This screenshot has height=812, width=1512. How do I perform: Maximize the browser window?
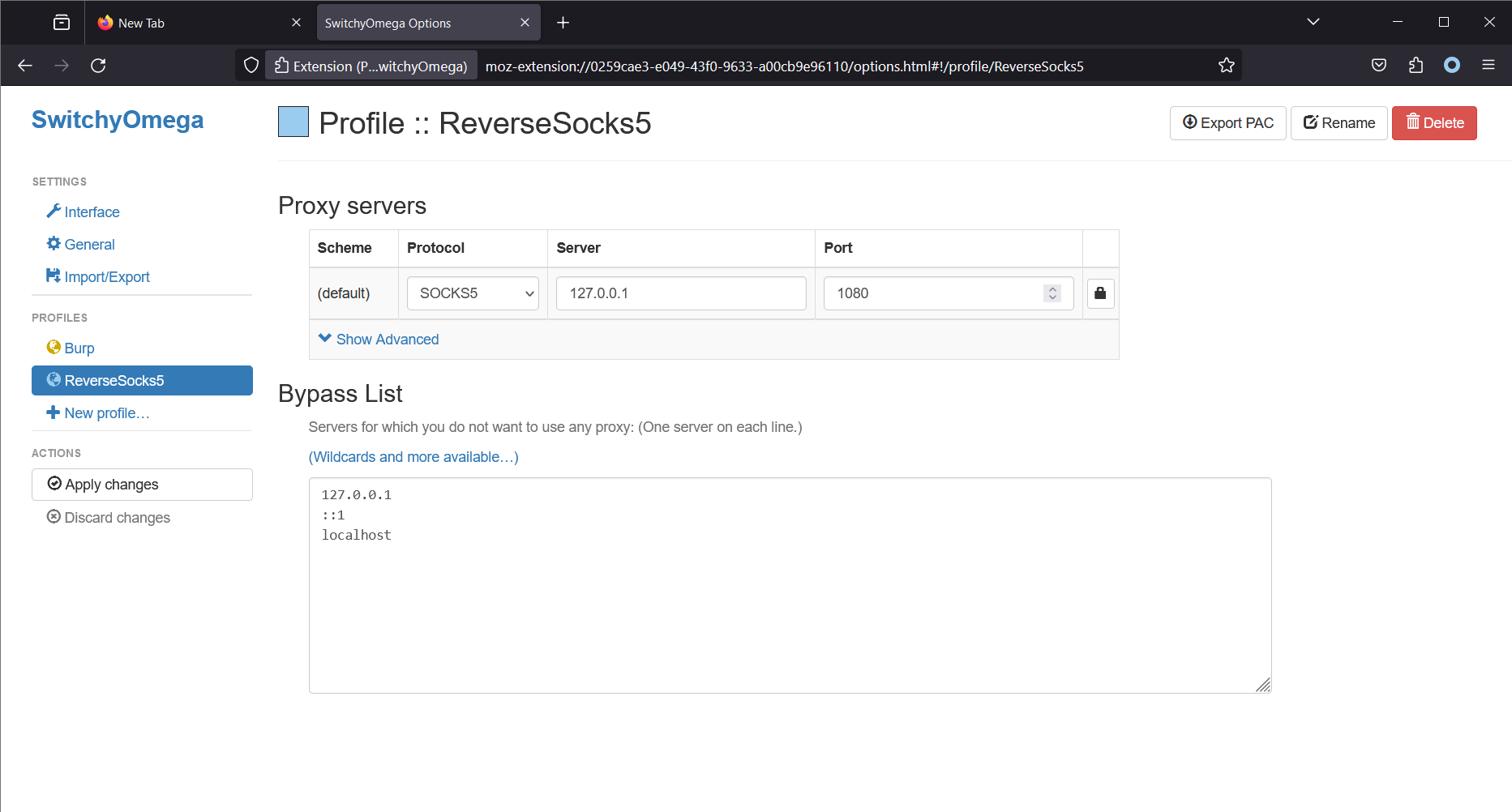tap(1444, 22)
